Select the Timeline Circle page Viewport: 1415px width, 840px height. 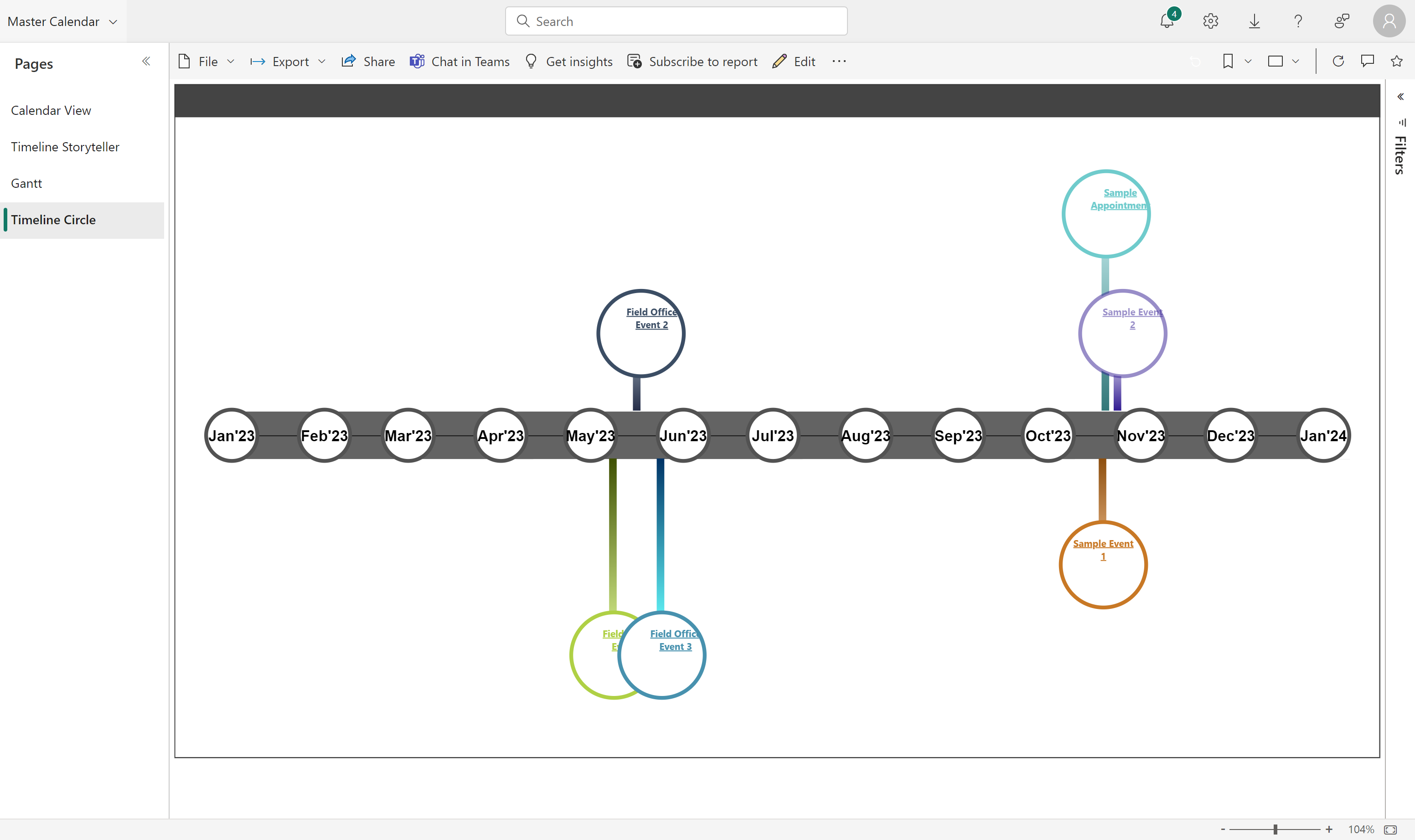[82, 220]
